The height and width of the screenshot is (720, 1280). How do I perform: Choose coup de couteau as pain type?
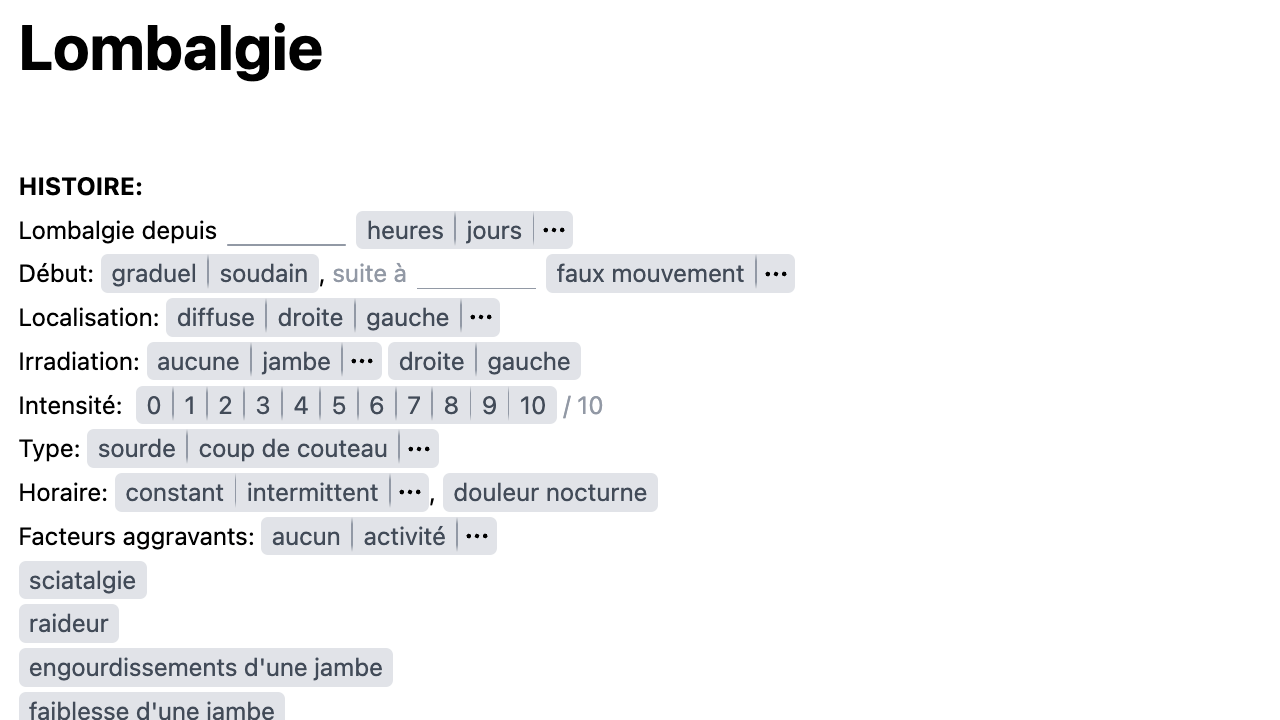[293, 448]
